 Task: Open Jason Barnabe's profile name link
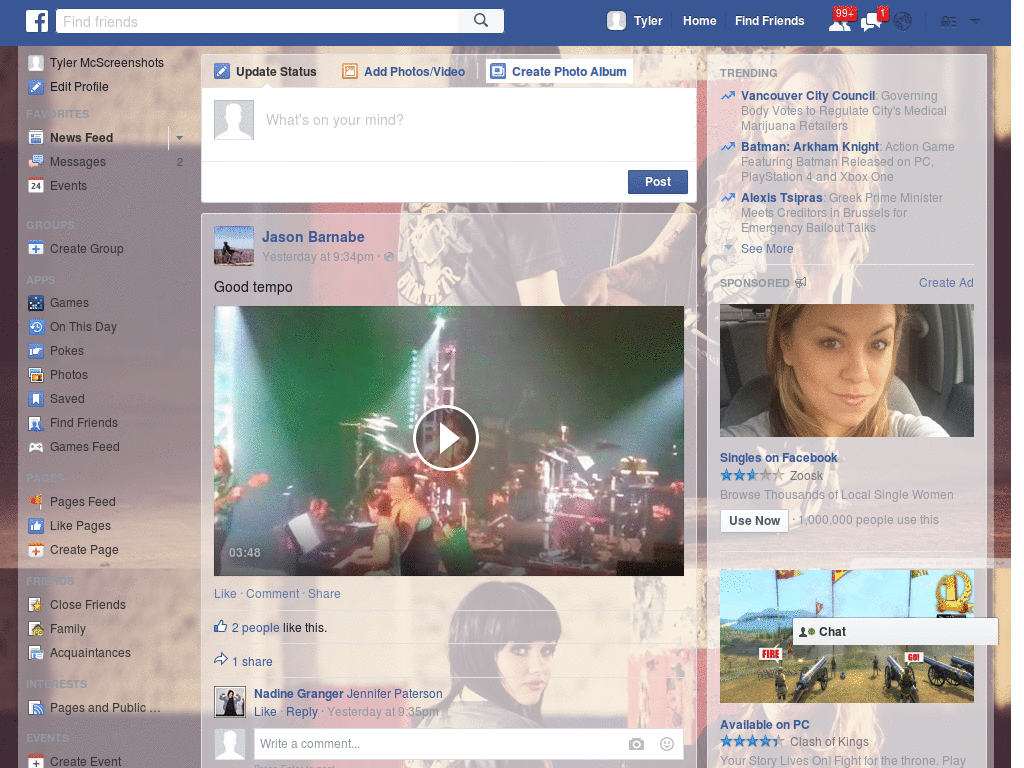pyautogui.click(x=313, y=237)
